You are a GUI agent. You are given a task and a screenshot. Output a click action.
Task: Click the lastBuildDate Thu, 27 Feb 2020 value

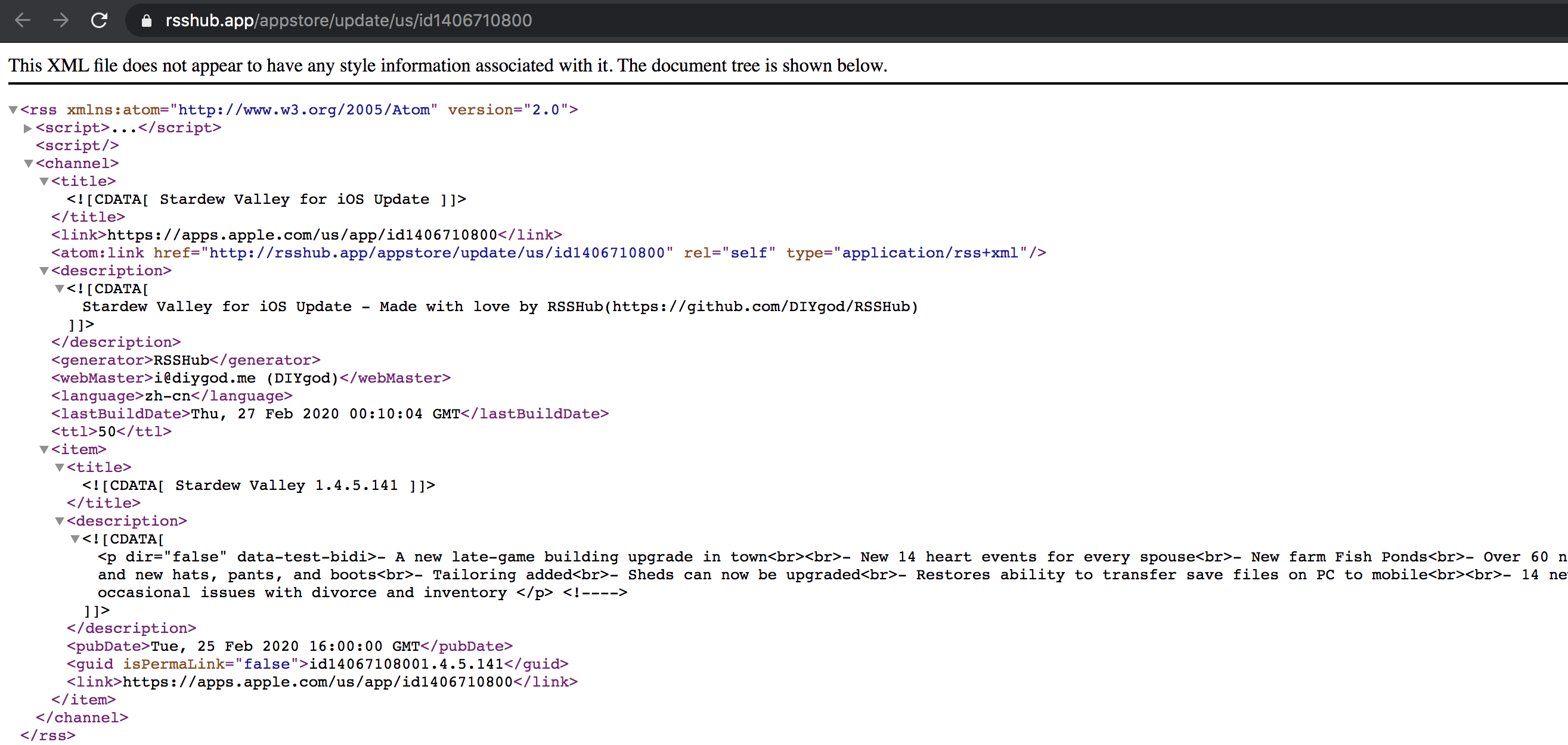326,414
